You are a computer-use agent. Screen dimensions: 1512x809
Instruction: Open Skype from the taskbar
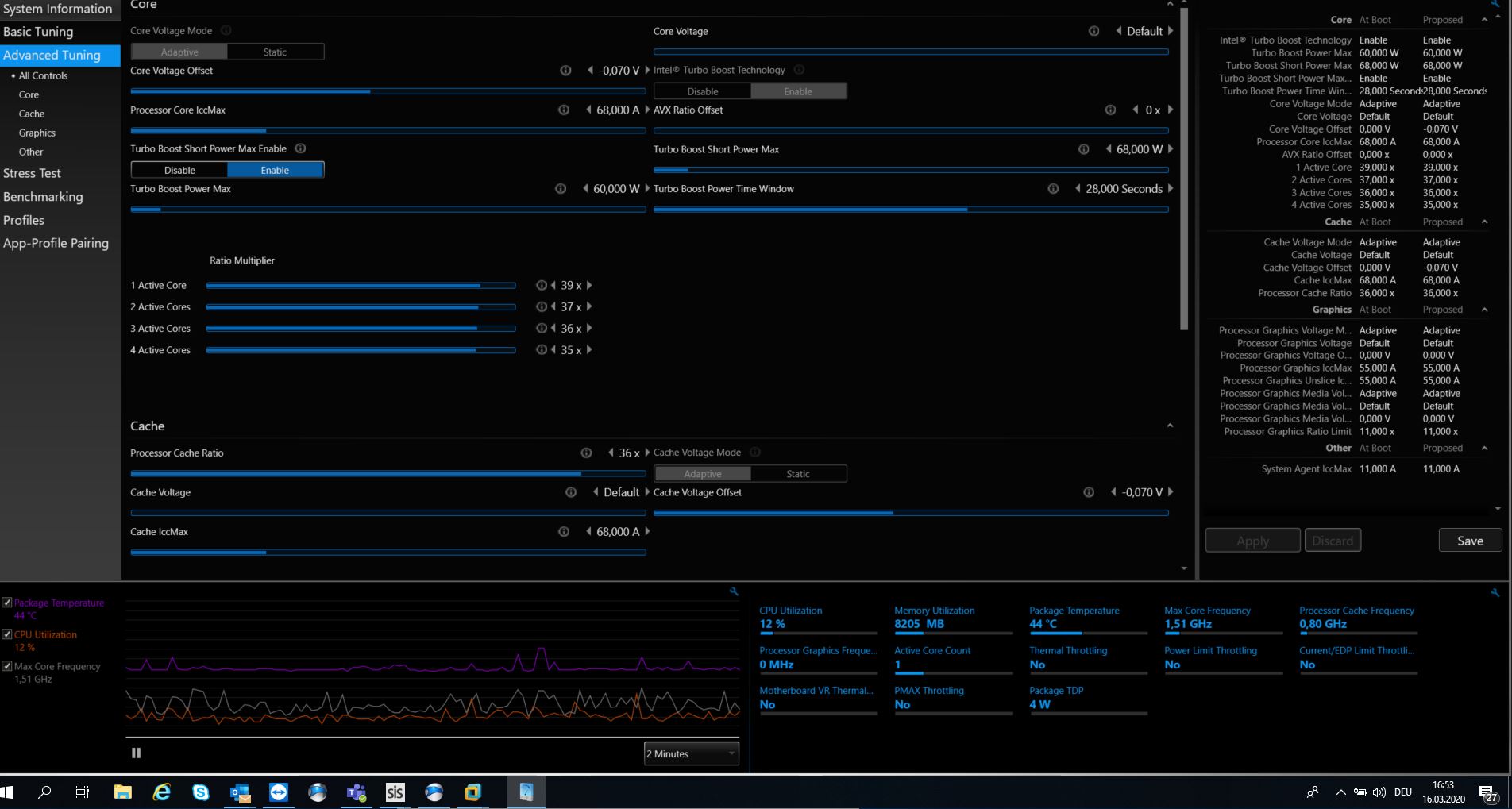(200, 792)
